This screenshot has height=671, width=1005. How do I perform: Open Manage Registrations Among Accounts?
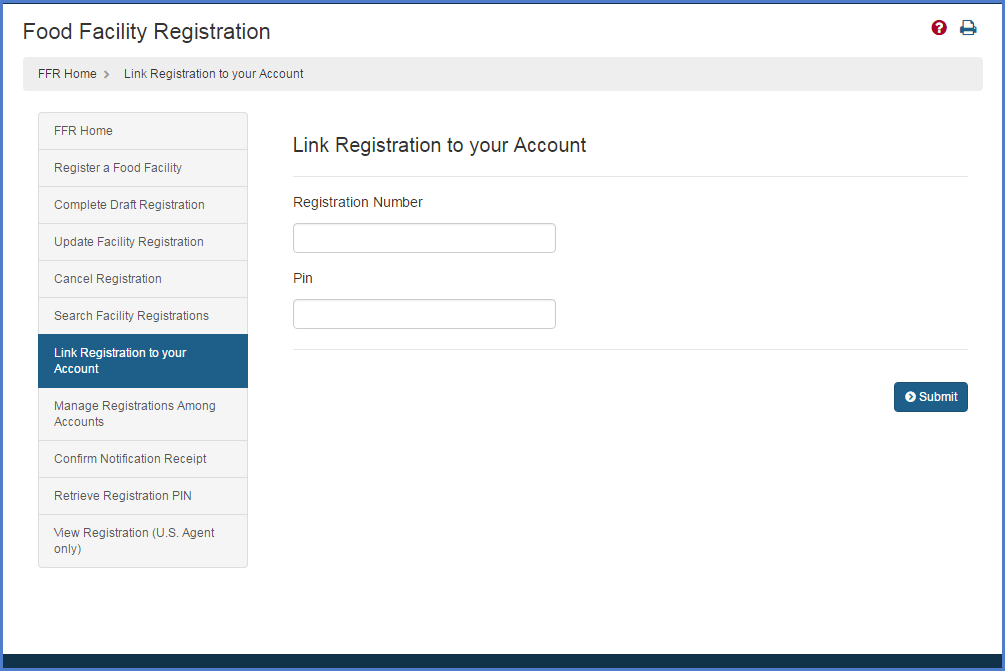tap(135, 414)
